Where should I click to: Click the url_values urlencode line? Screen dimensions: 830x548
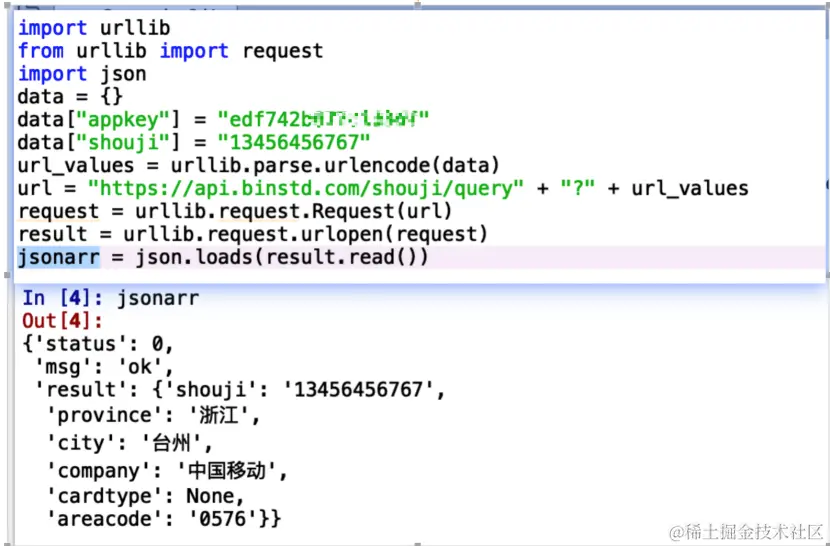click(258, 166)
